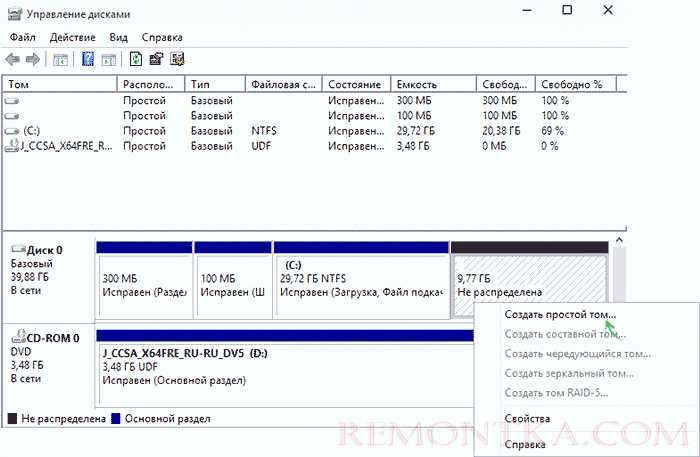Image resolution: width=700 pixels, height=457 pixels.
Task: Select the 300 МБ partition on Диск 0
Action: [144, 280]
